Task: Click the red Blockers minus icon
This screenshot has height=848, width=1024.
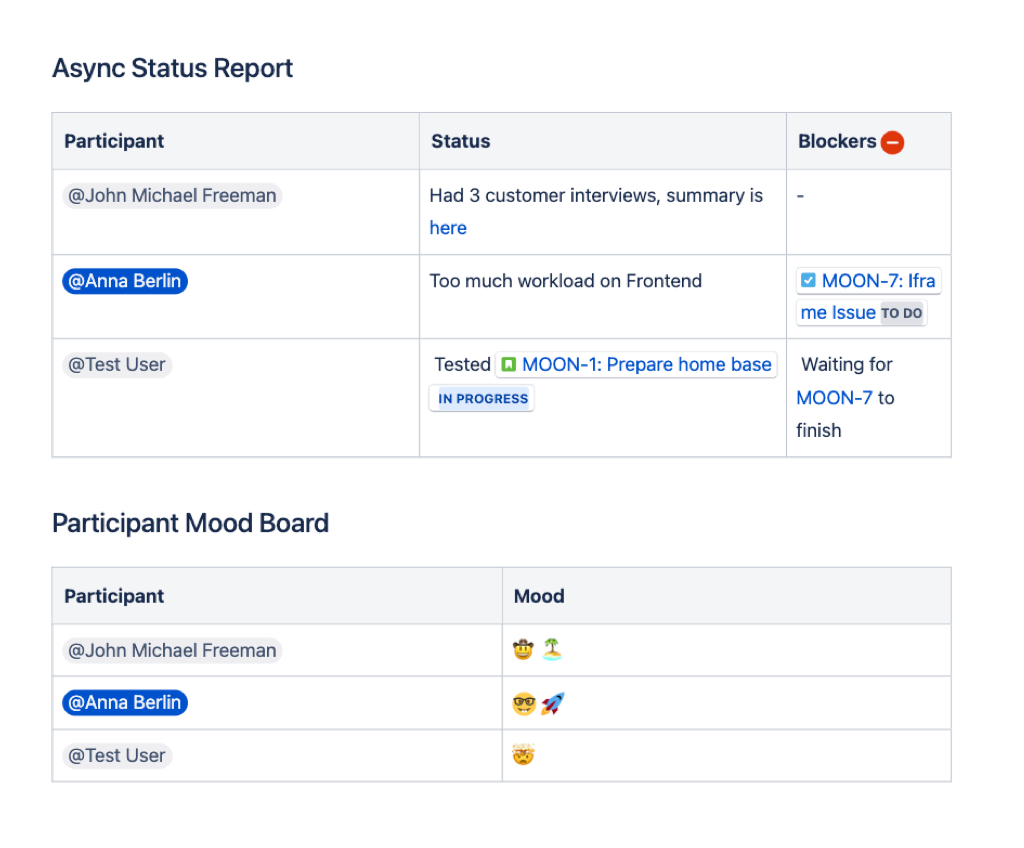Action: coord(892,142)
